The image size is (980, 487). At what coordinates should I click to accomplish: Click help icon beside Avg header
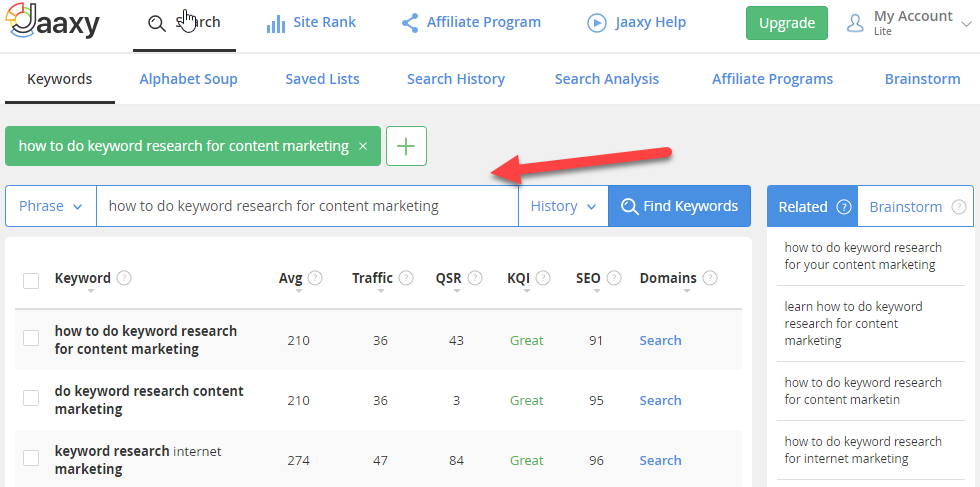(315, 278)
